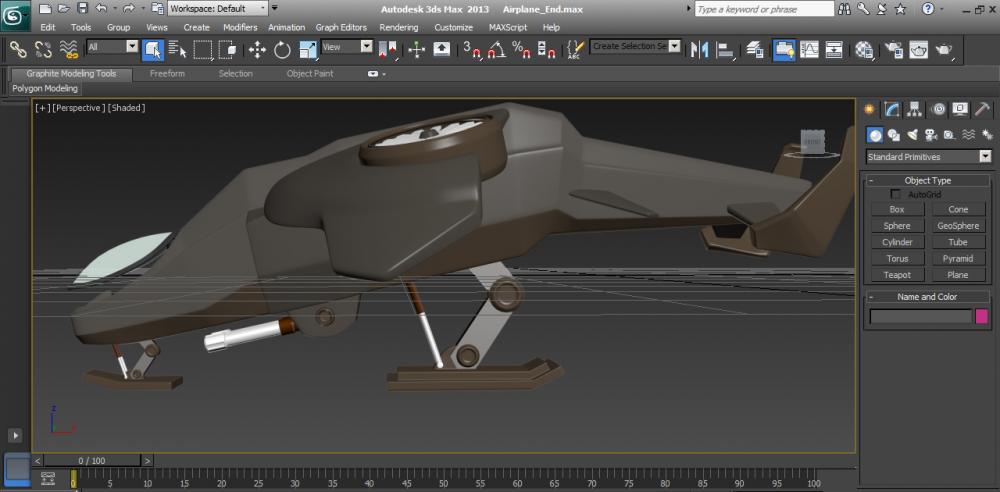This screenshot has height=492, width=1000.
Task: Click the Teapot primitive button
Action: point(897,275)
